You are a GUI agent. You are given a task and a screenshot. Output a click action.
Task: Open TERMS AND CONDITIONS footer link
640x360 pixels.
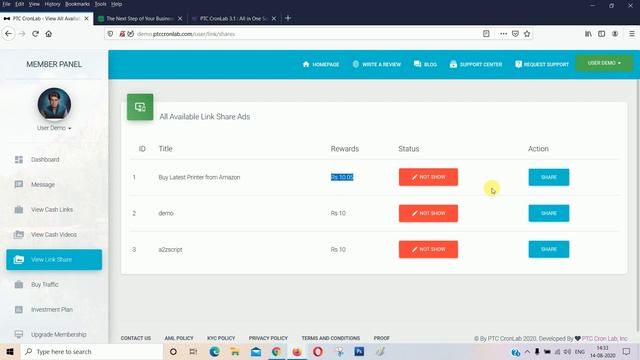[x=331, y=338]
